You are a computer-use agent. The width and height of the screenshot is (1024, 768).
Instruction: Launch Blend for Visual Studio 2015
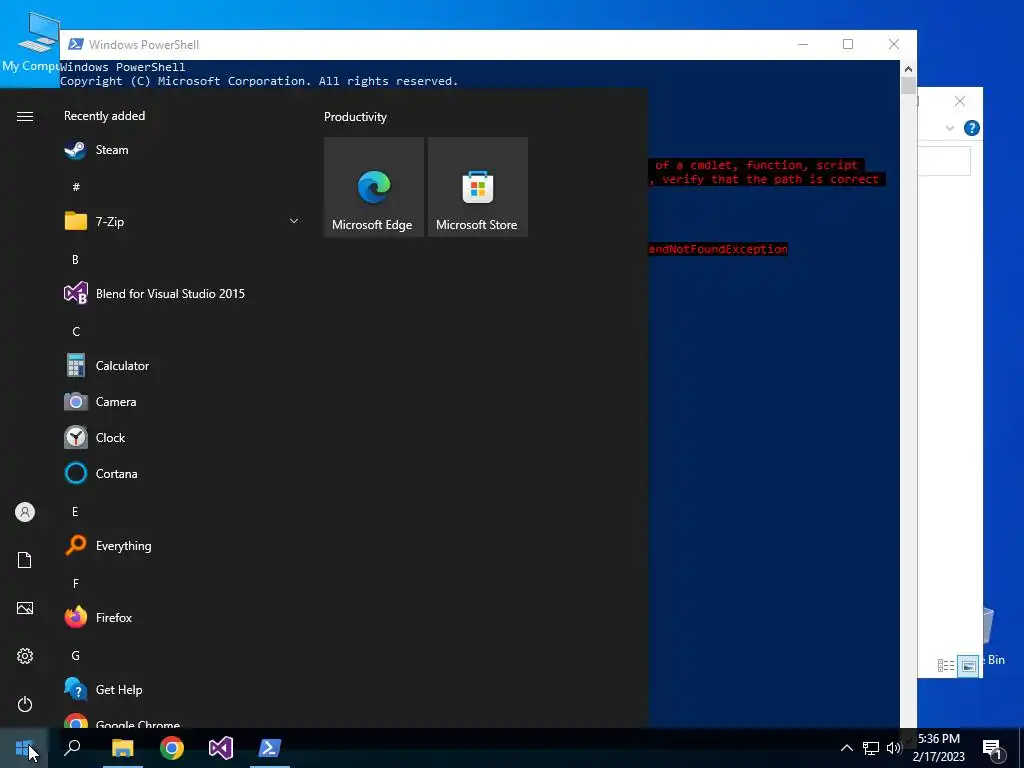tap(182, 294)
